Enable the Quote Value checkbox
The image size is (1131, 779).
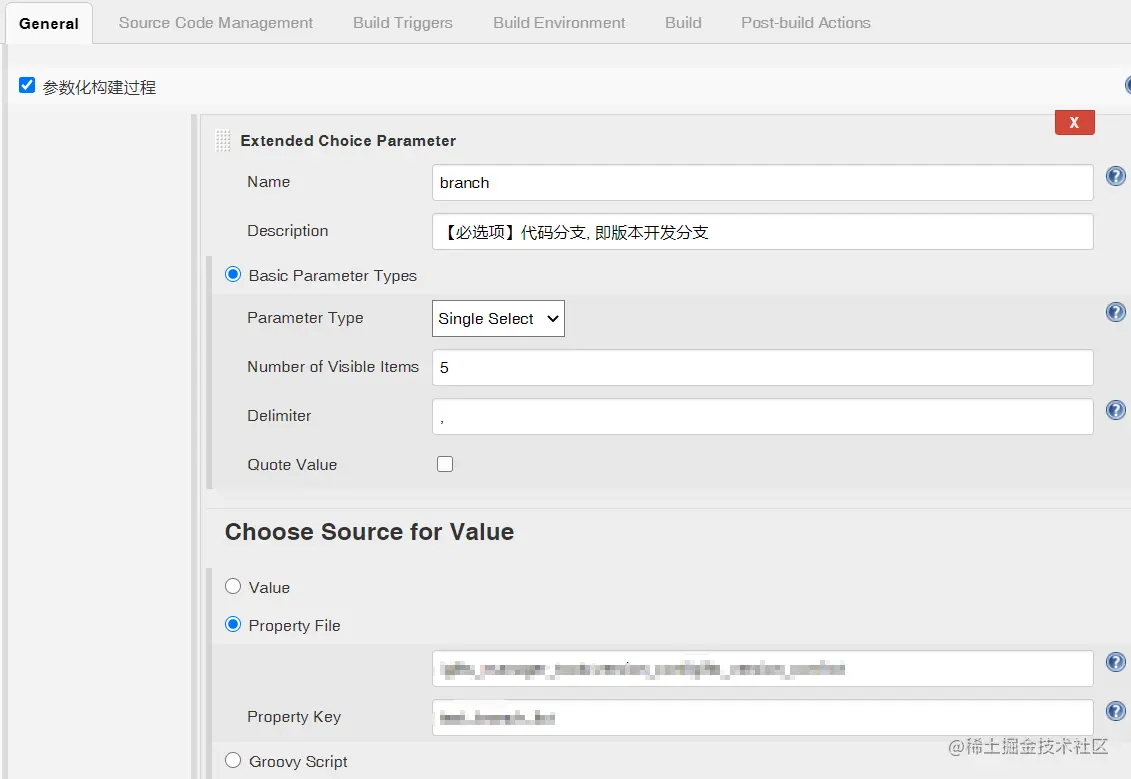[445, 464]
